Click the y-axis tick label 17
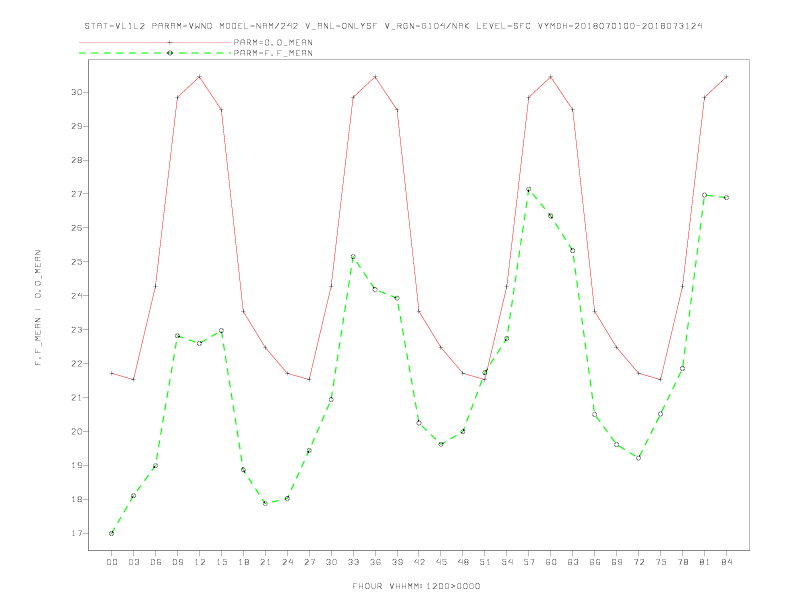The width and height of the screenshot is (792, 612). (77, 533)
